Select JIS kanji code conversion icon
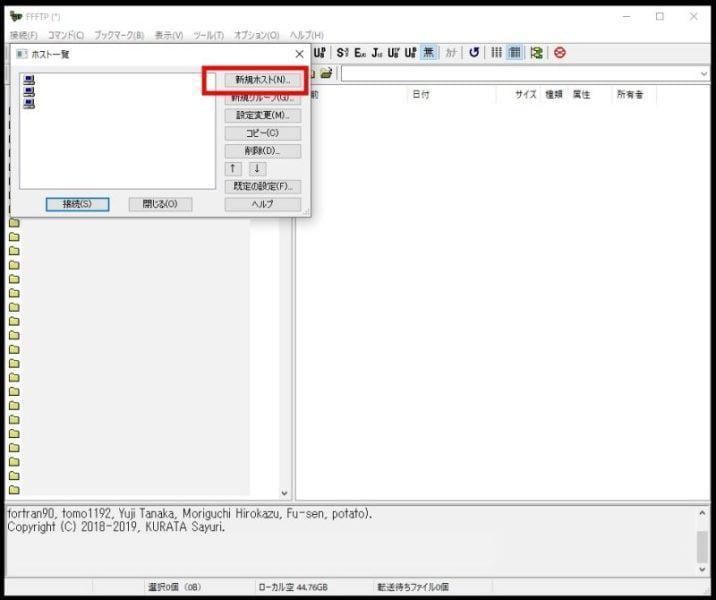 click(x=377, y=53)
